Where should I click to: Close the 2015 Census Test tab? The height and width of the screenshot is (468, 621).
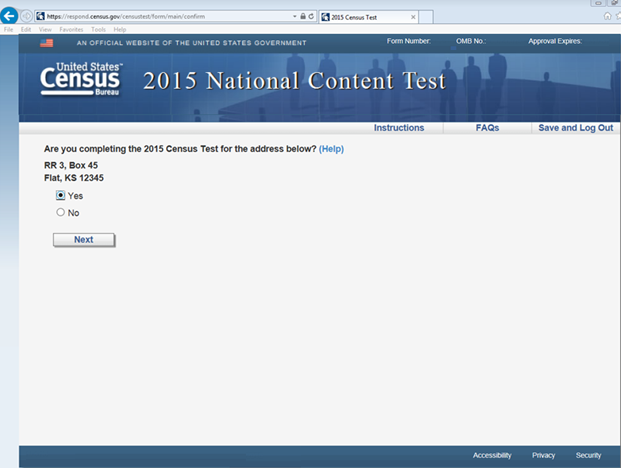(x=413, y=17)
